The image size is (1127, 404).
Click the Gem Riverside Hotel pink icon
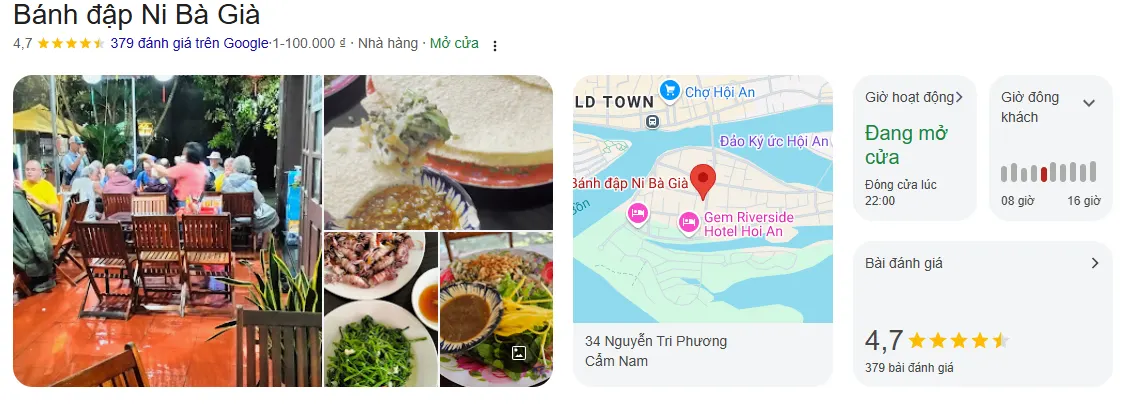(689, 223)
